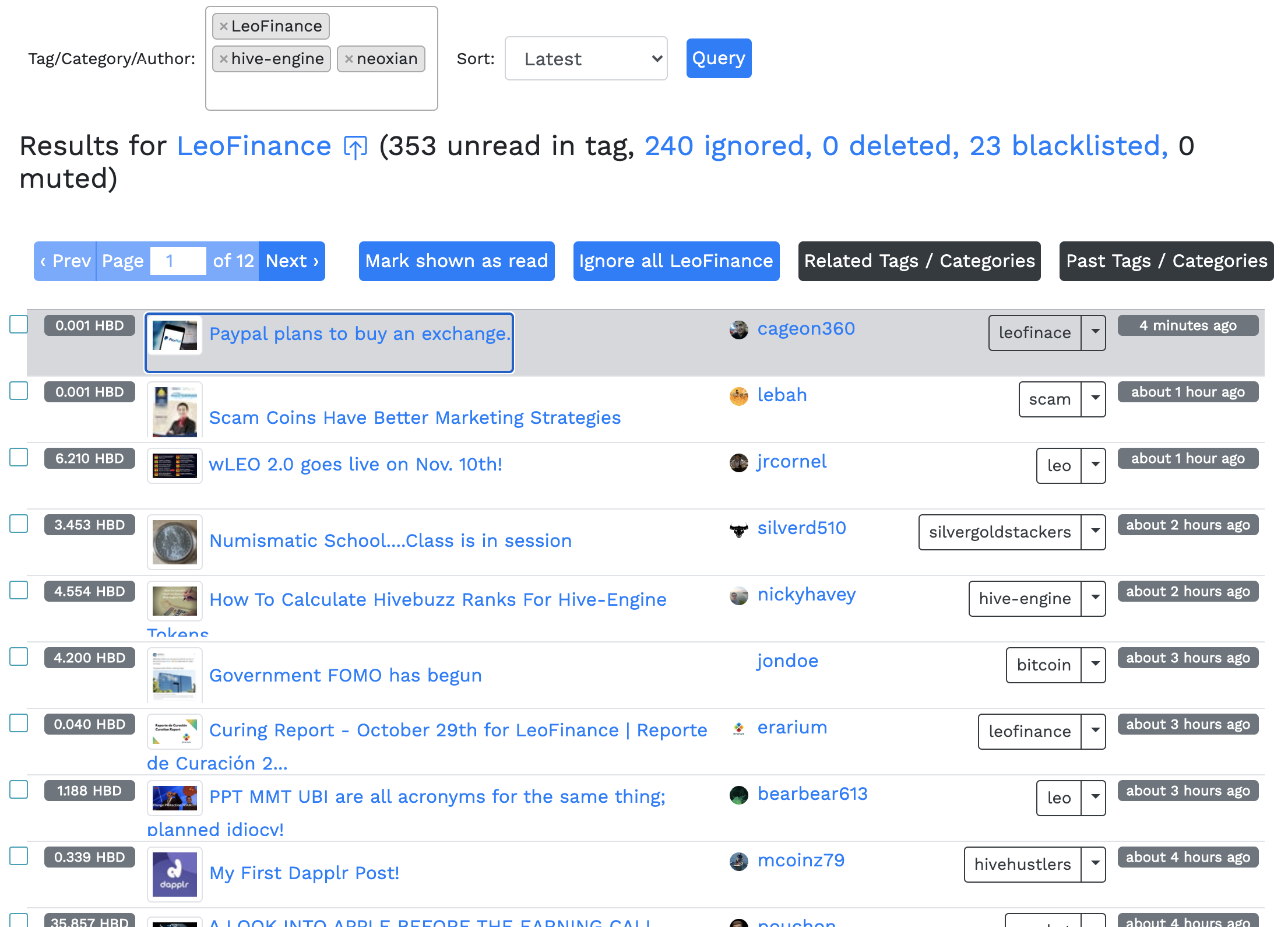The width and height of the screenshot is (1288, 927).
Task: Remove the hive-engine tag chip
Action: click(223, 59)
